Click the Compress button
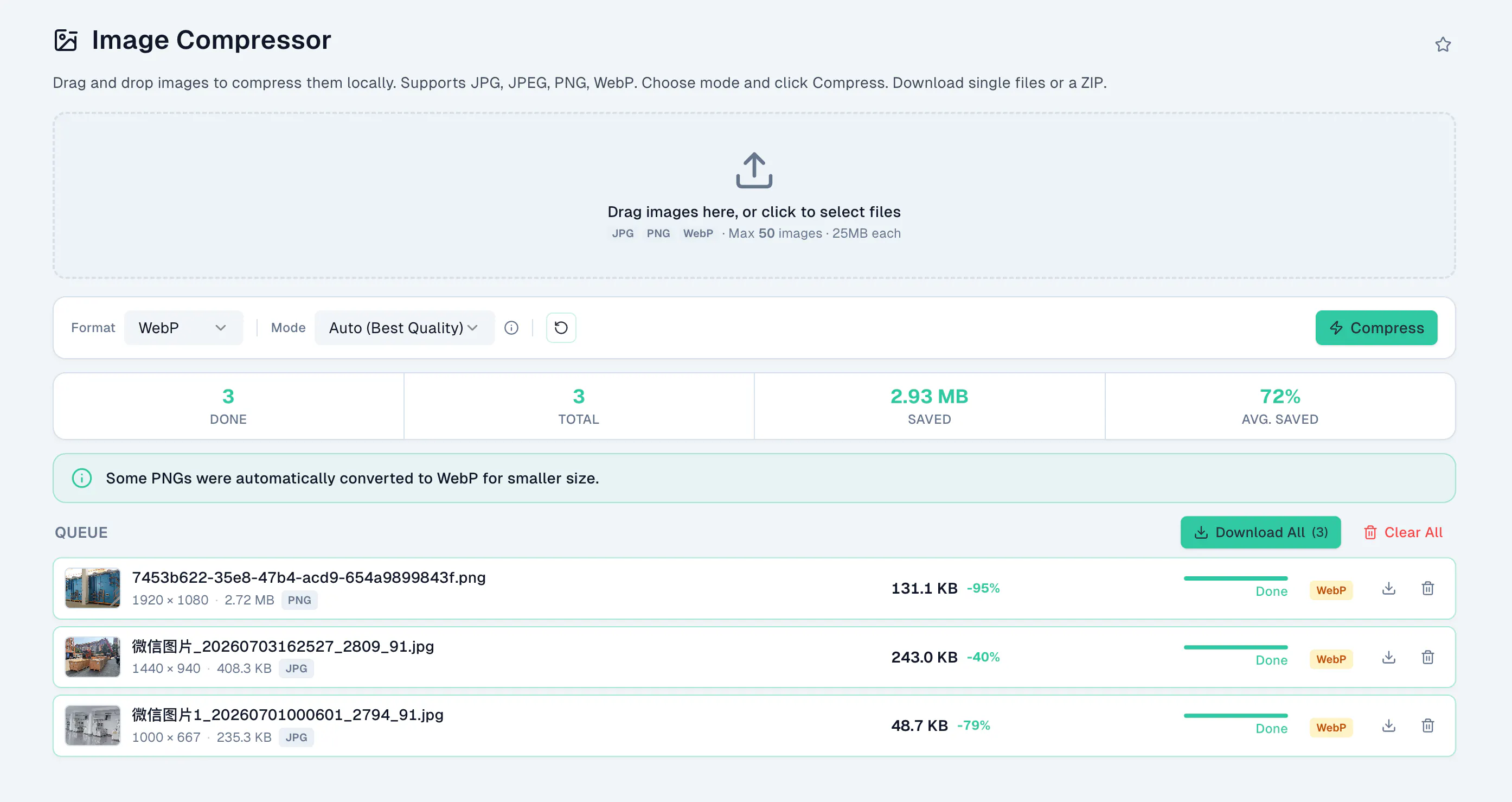The width and height of the screenshot is (1512, 802). point(1376,328)
